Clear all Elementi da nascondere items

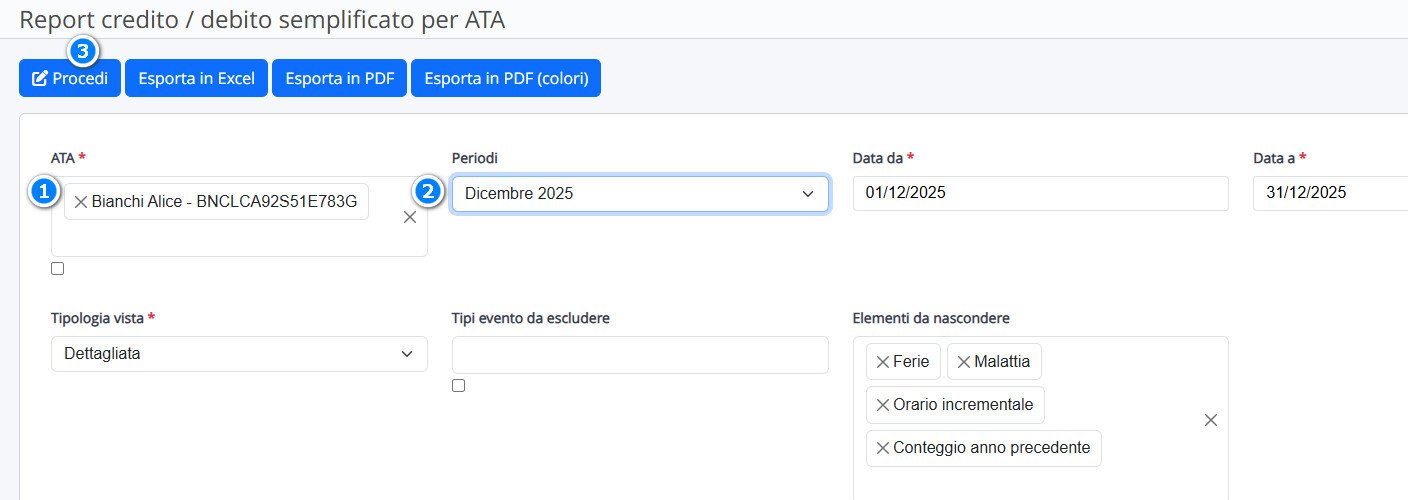click(x=1210, y=420)
